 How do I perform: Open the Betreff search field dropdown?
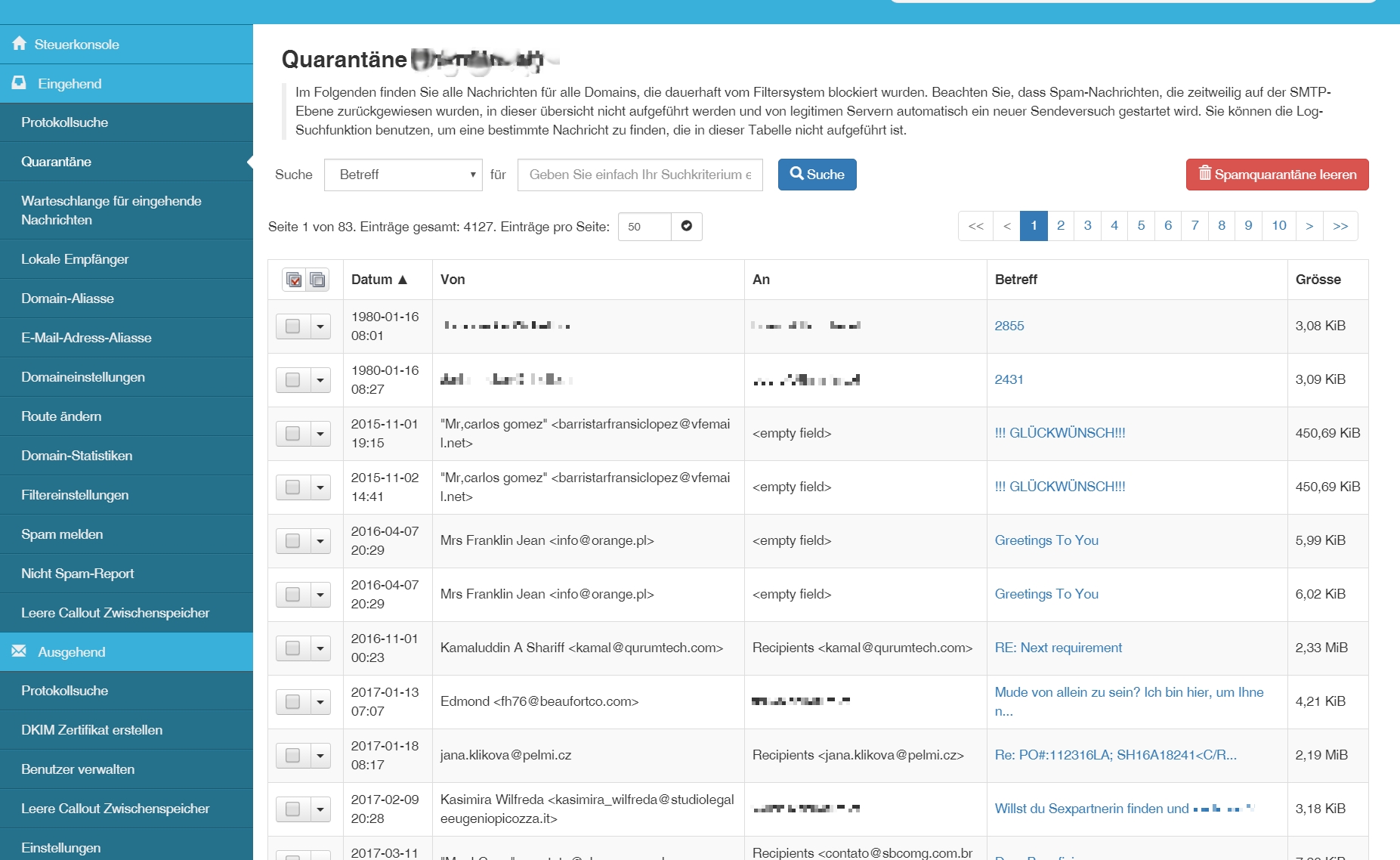(x=403, y=175)
